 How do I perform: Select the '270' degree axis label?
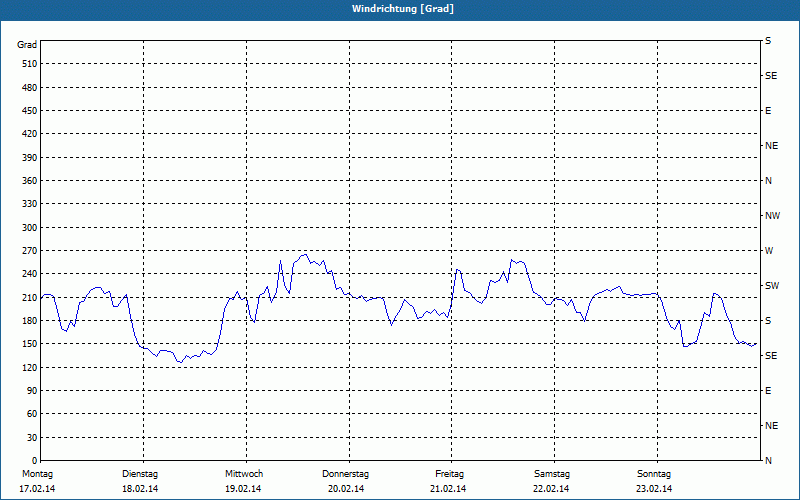(30, 251)
